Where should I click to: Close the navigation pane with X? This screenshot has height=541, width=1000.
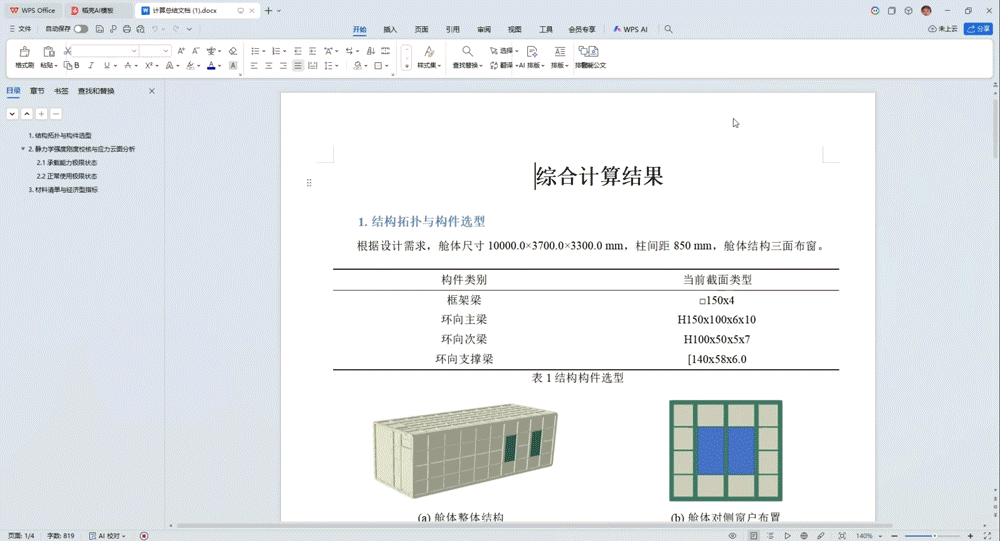pyautogui.click(x=152, y=91)
